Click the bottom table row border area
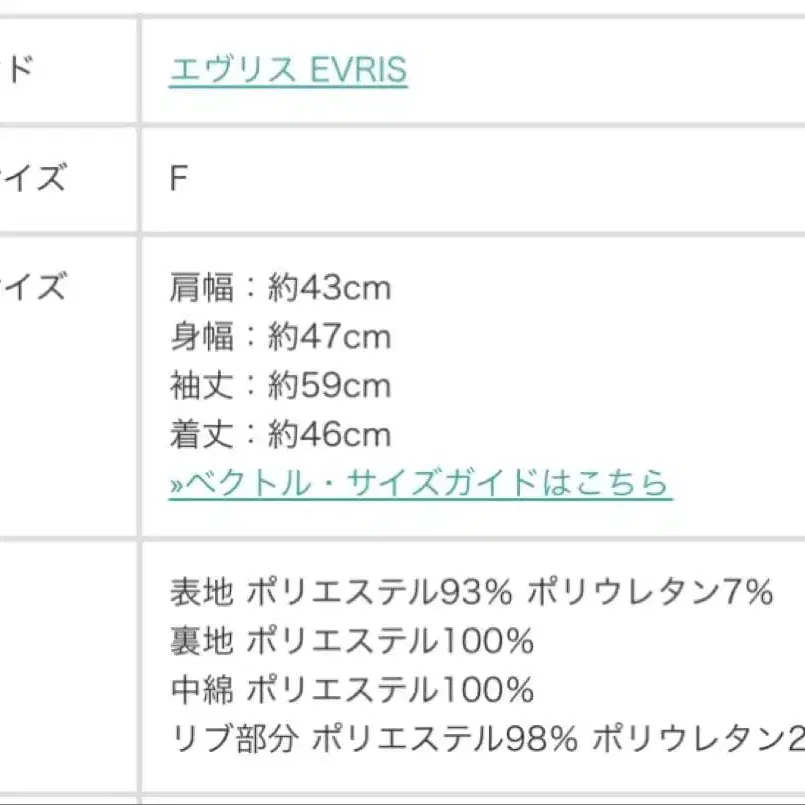The height and width of the screenshot is (805, 805). click(x=400, y=797)
